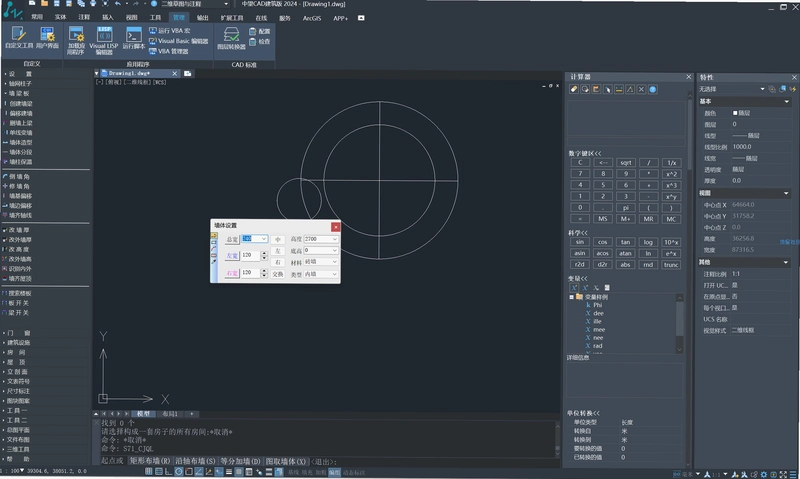Open the 总宽 width combo box dropdown
The width and height of the screenshot is (800, 479).
[264, 239]
